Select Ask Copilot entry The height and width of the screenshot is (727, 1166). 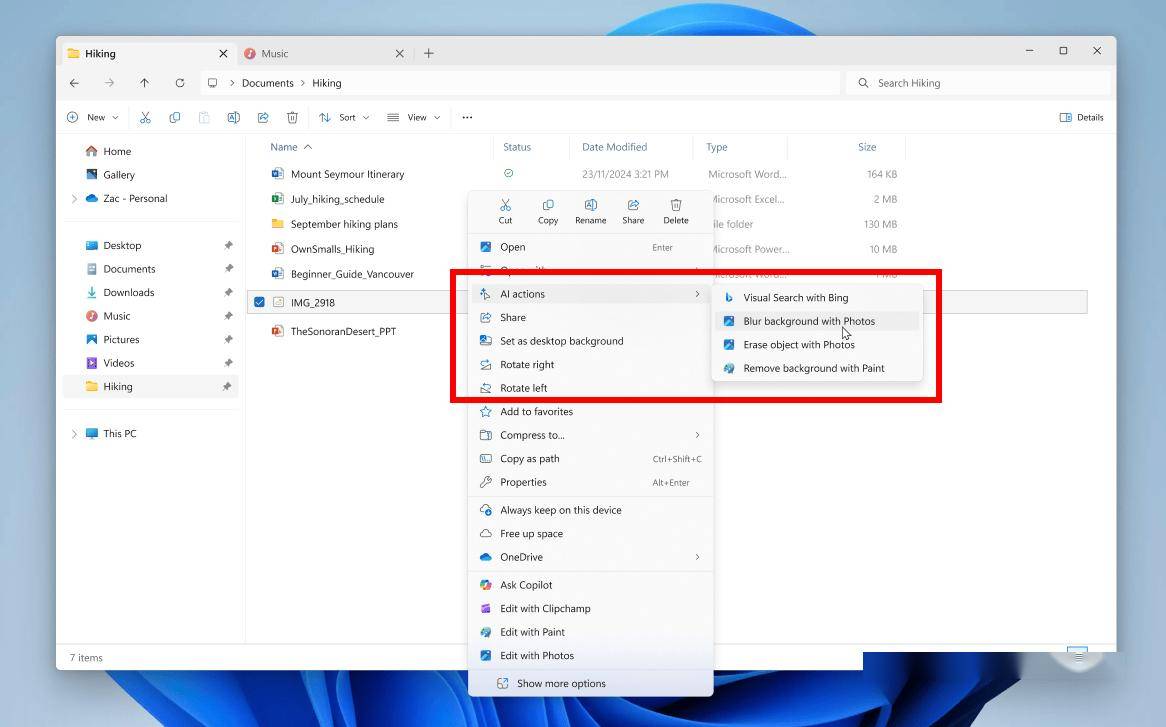[590, 585]
